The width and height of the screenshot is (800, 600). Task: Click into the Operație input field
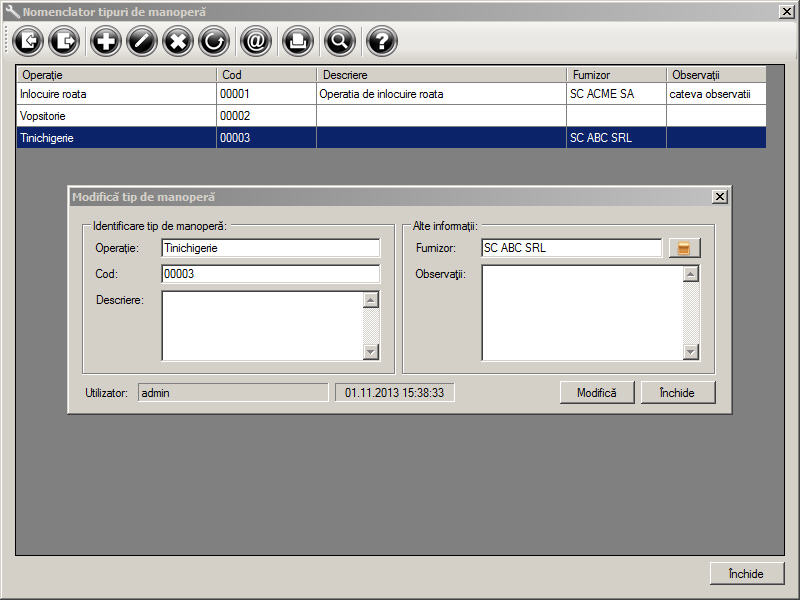pos(270,248)
